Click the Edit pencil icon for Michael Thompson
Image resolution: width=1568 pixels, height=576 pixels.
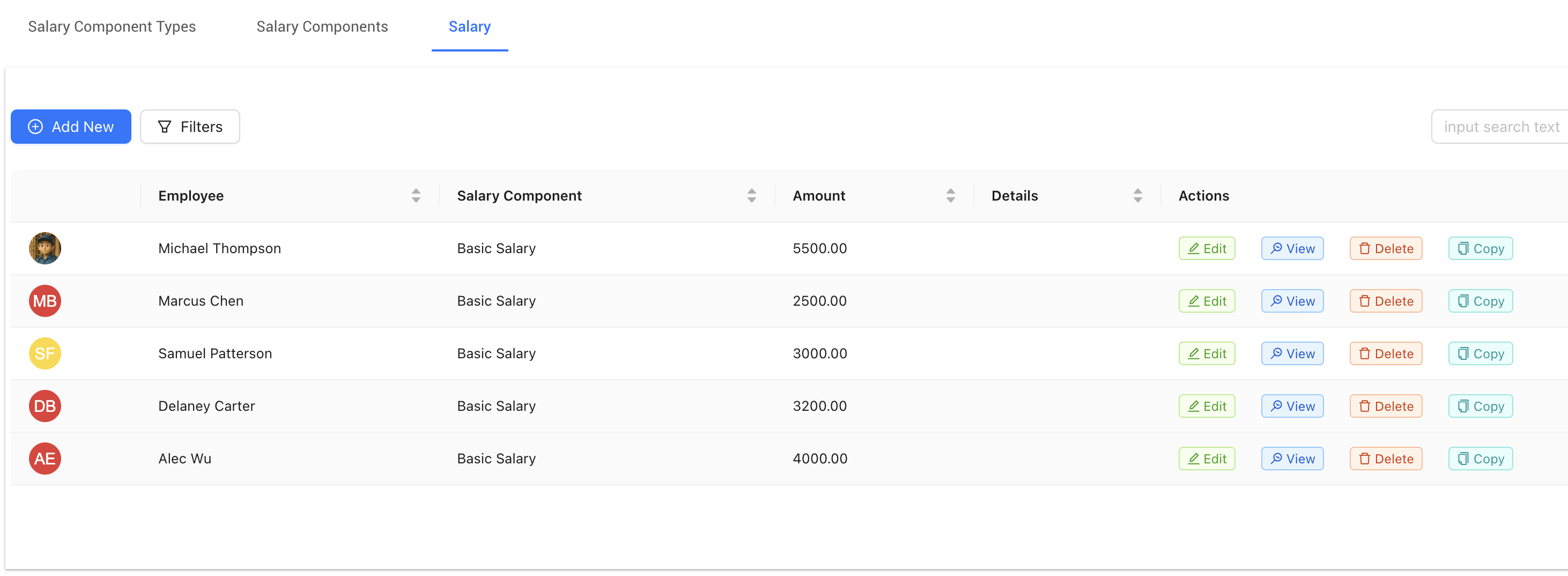[1194, 248]
